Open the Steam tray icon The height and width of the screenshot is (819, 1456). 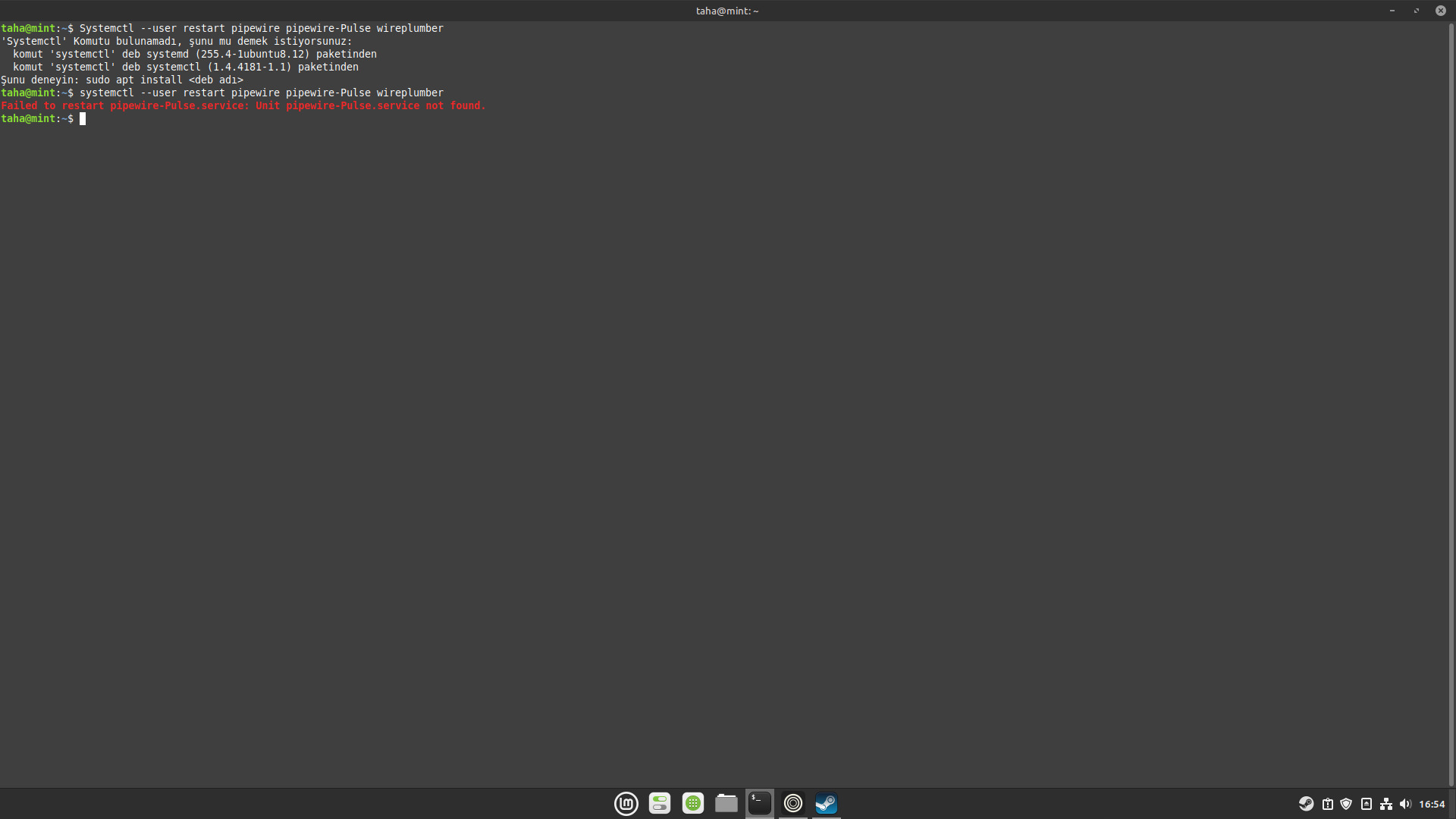click(x=1306, y=804)
